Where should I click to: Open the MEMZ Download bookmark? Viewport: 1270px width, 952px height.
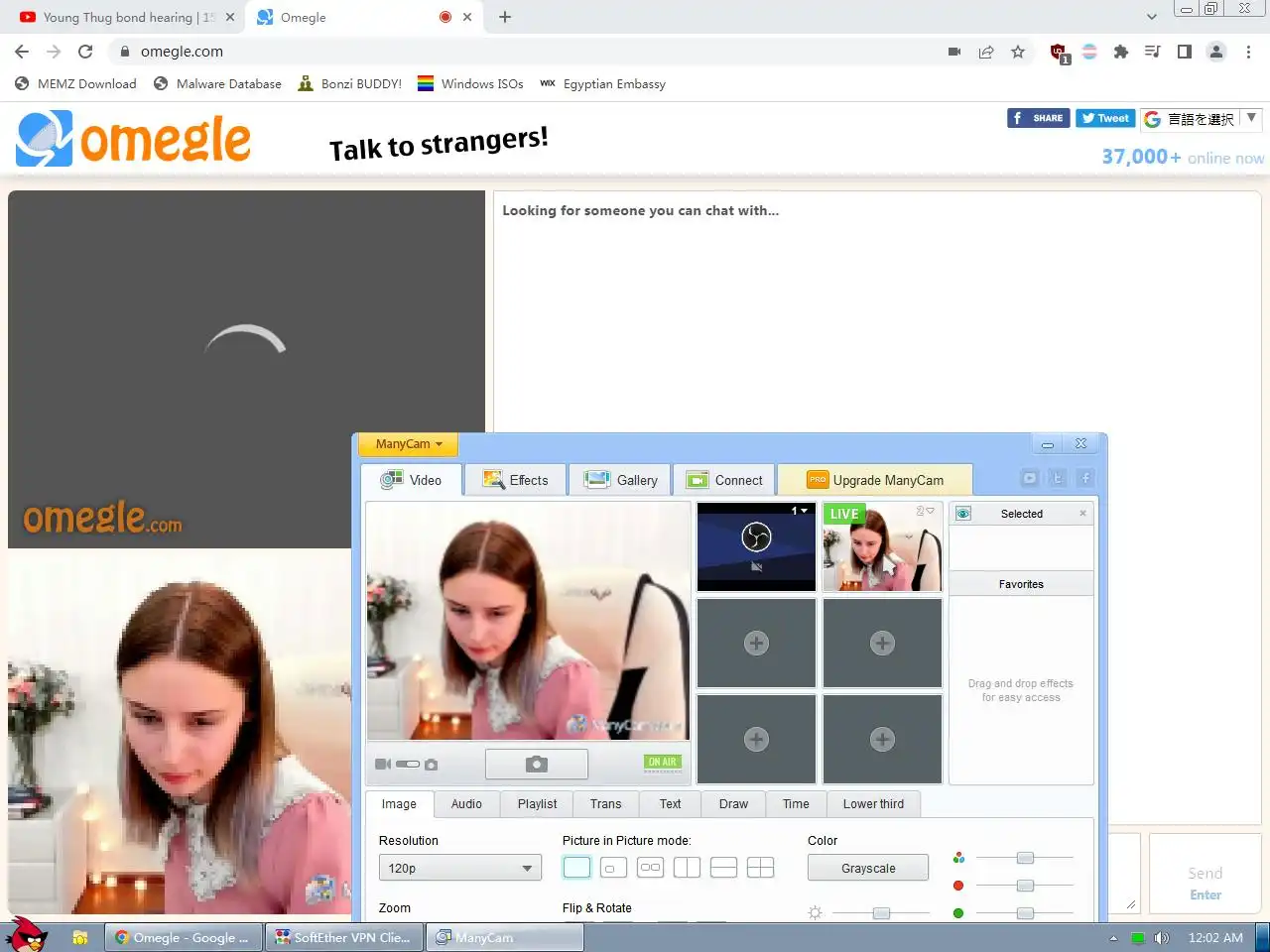tap(76, 84)
